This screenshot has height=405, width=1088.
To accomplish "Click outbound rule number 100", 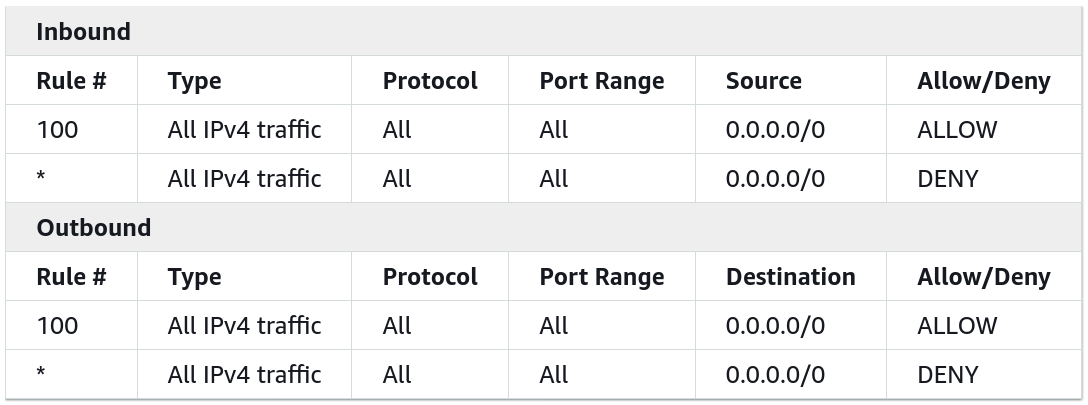I will 57,326.
